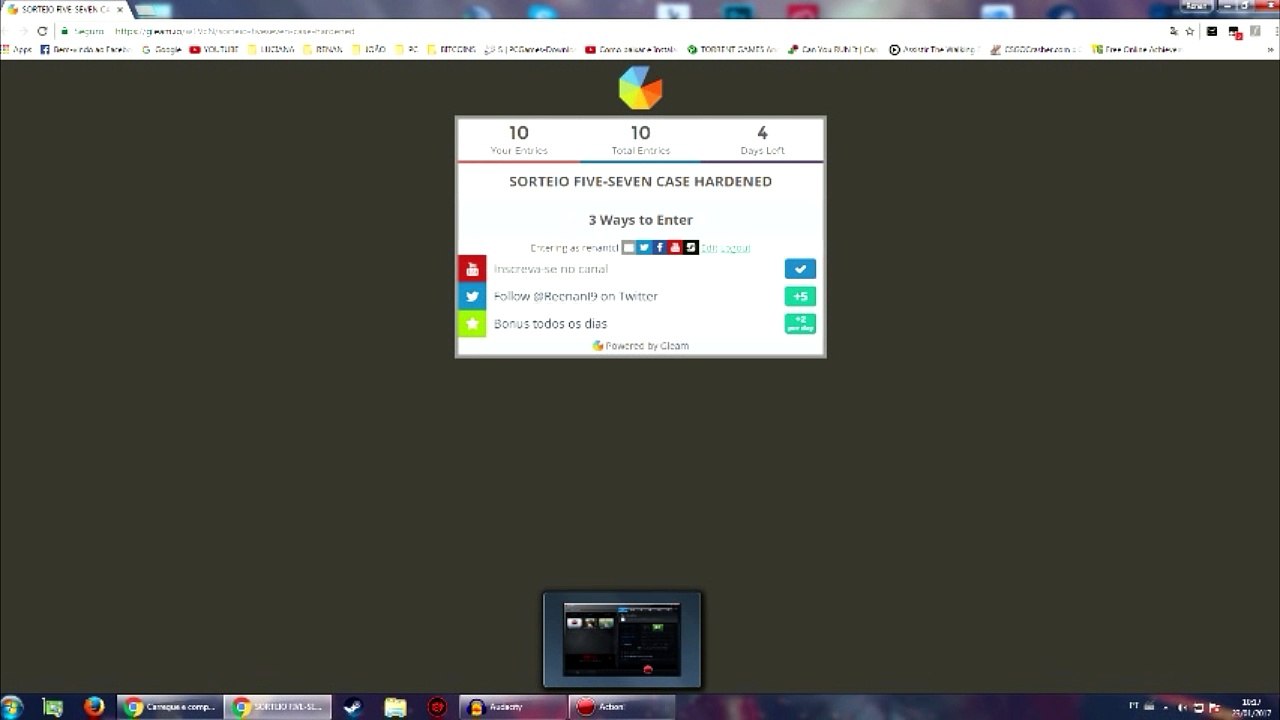1280x720 pixels.
Task: Click the SORTEIO FIVE-SEVEN CASE HARDENED title
Action: point(640,182)
